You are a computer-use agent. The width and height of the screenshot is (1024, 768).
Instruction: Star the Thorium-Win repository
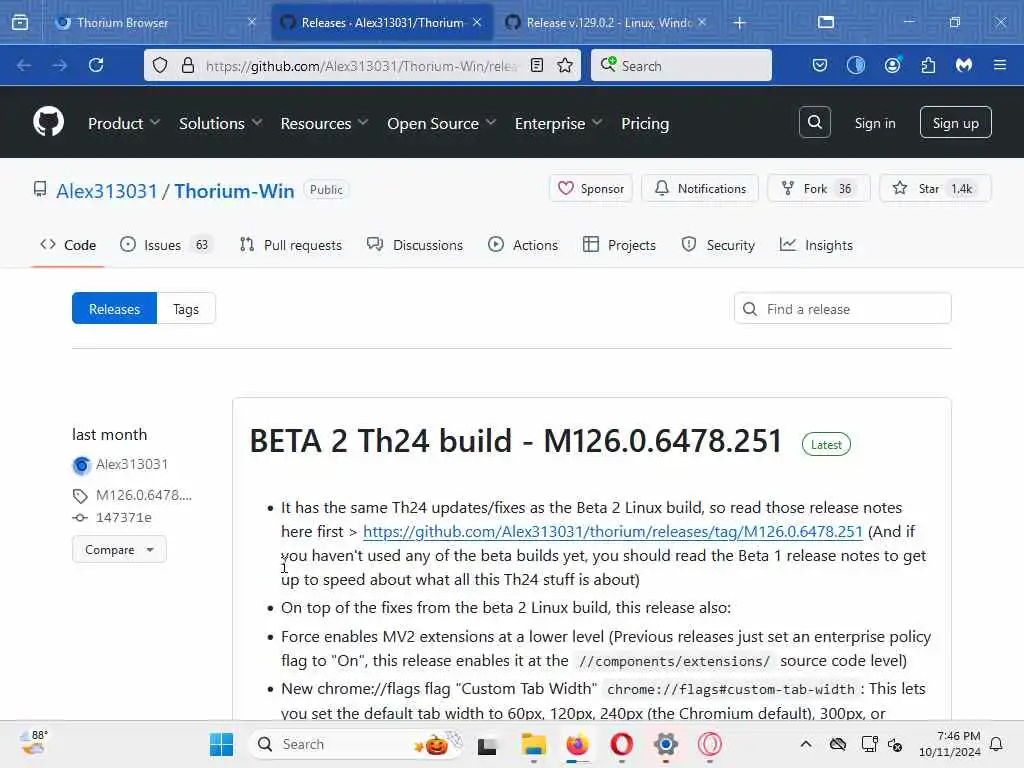935,188
